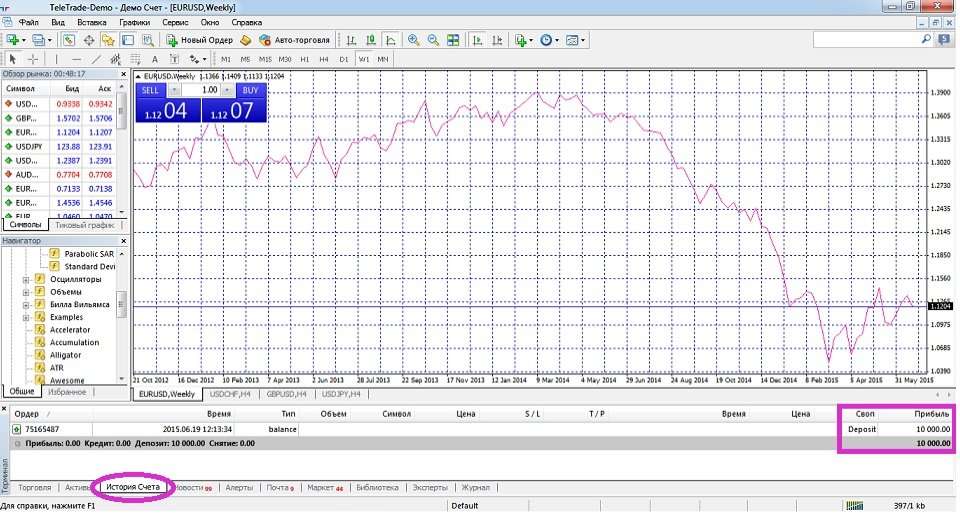The image size is (960, 514).
Task: Open the Profiles dropdown arrow
Action: (x=50, y=40)
